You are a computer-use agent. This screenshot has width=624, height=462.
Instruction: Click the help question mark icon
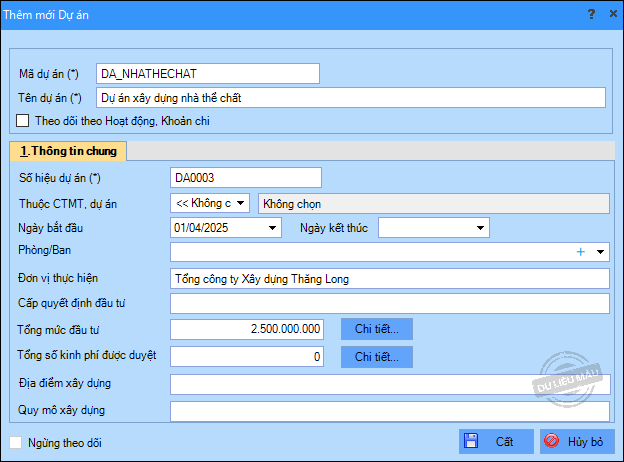590,14
